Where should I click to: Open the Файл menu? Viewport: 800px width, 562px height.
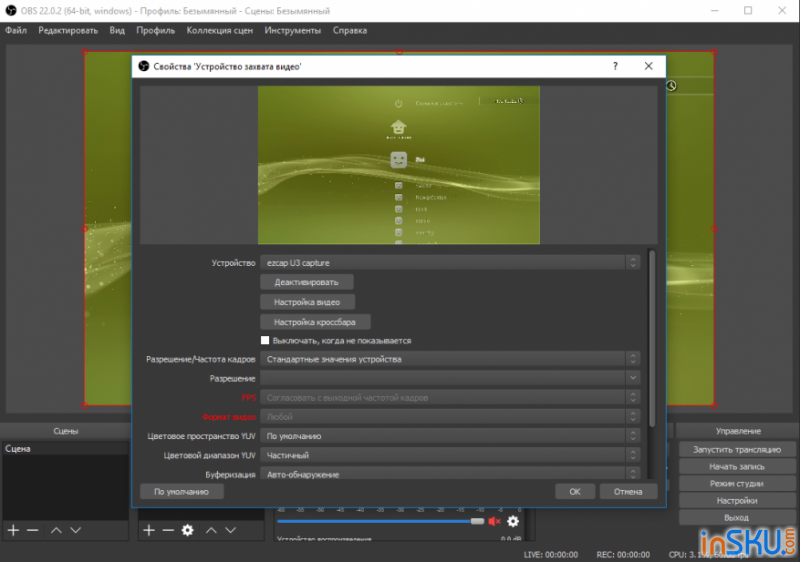coord(16,31)
